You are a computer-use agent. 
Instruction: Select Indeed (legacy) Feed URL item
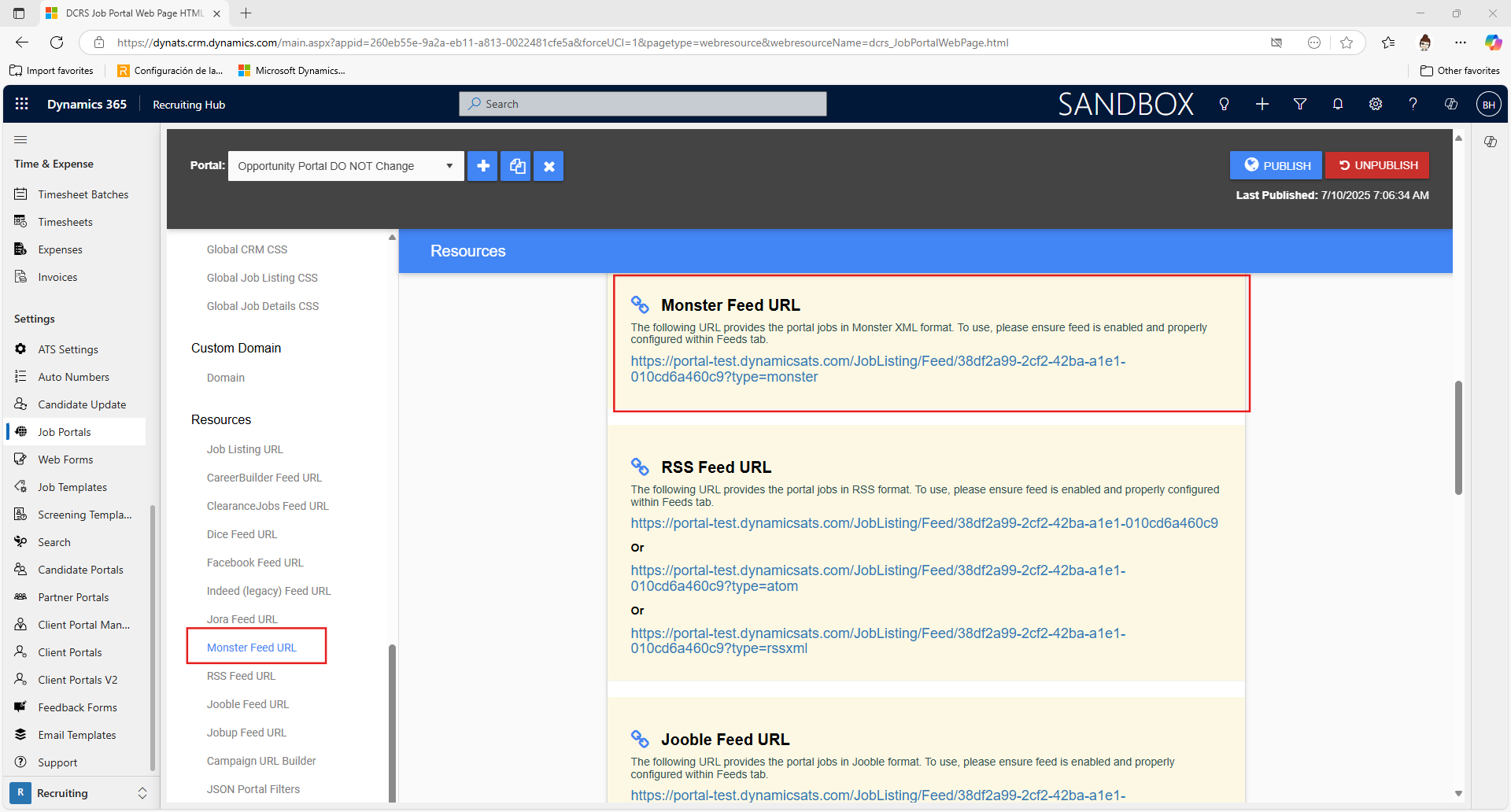click(268, 591)
